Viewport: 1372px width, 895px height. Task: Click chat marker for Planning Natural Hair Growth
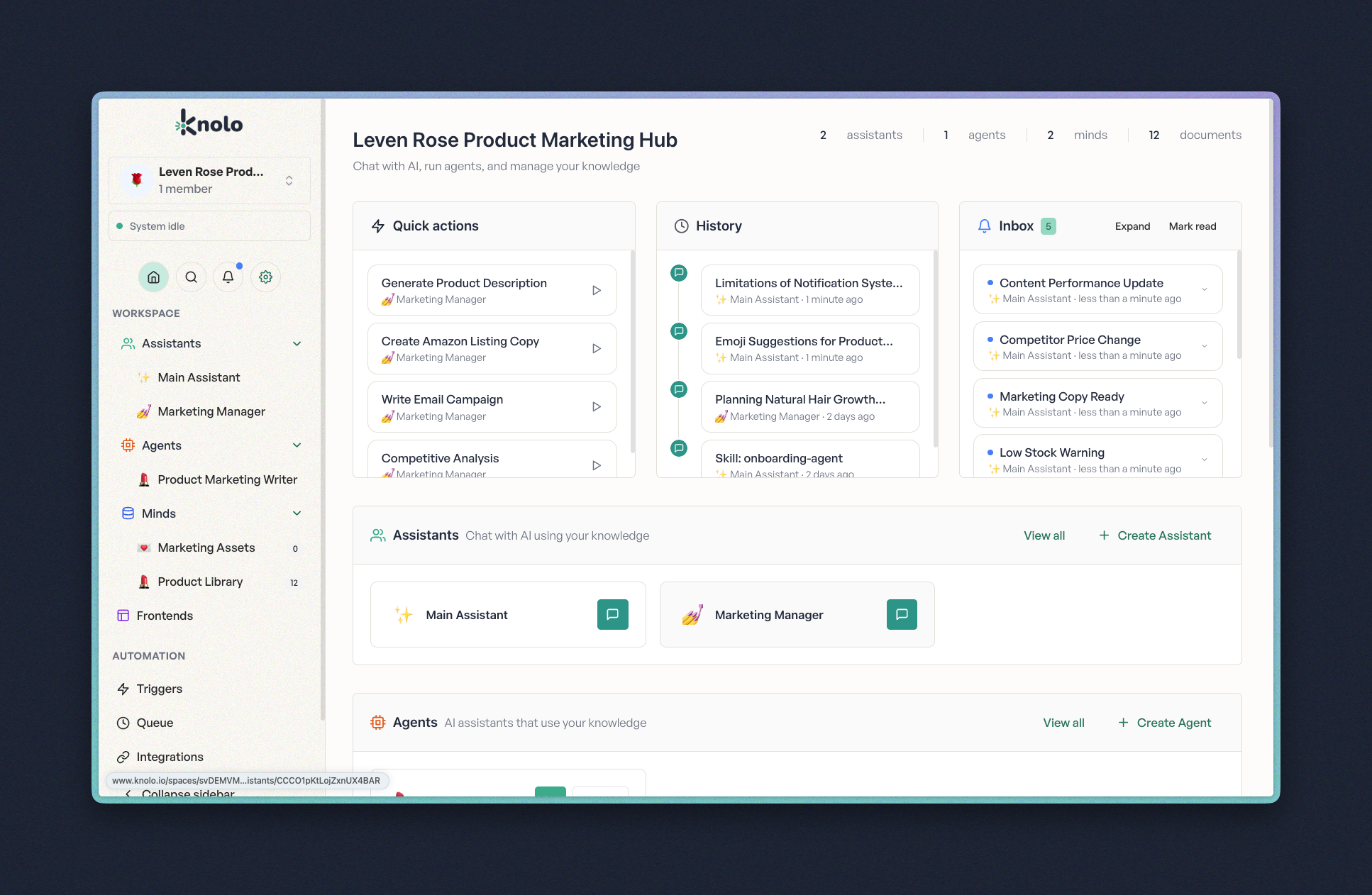click(679, 389)
